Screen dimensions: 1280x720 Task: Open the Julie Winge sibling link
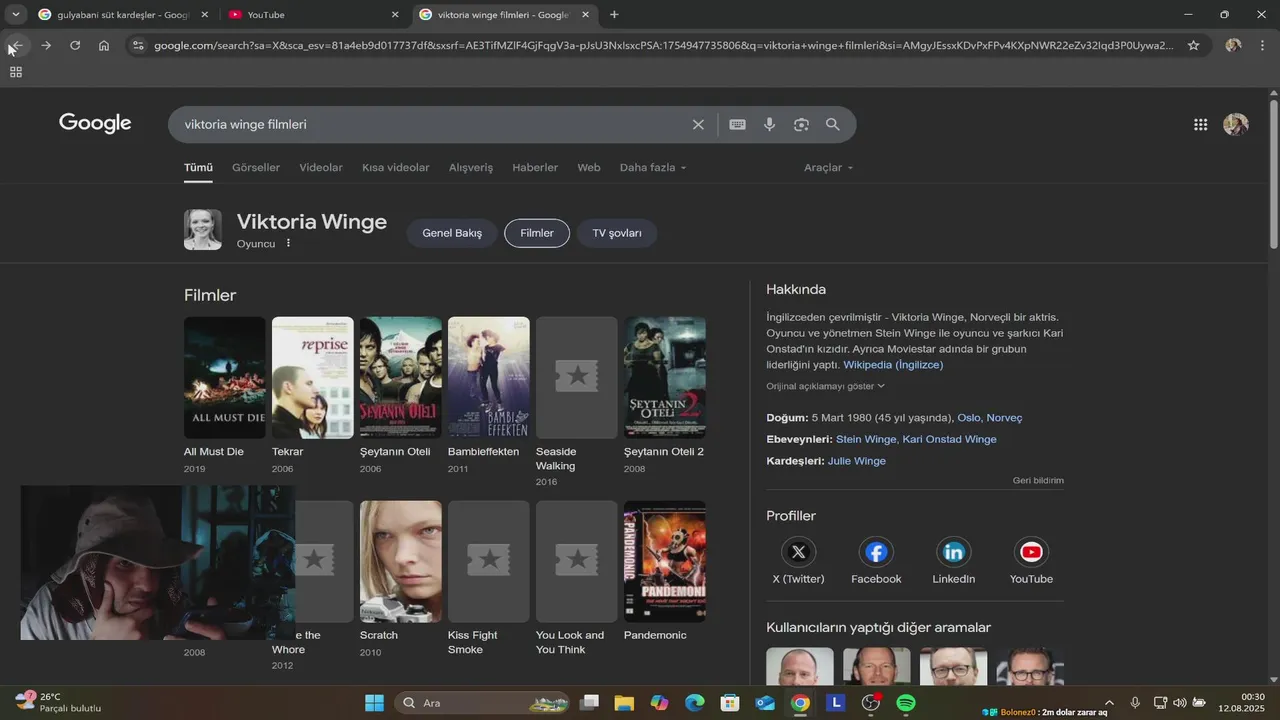[x=857, y=461]
